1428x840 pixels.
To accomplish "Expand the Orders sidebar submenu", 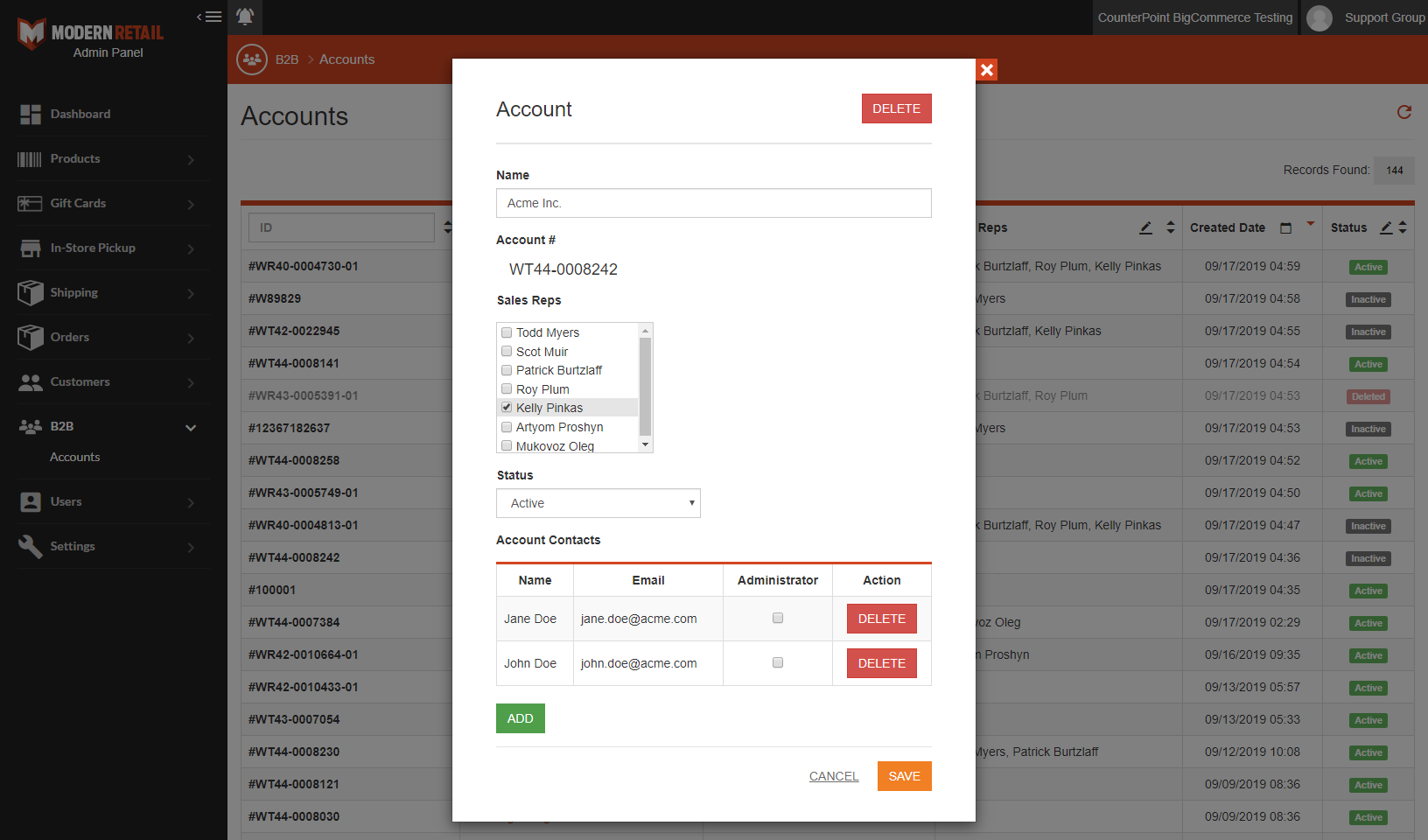I will point(191,338).
